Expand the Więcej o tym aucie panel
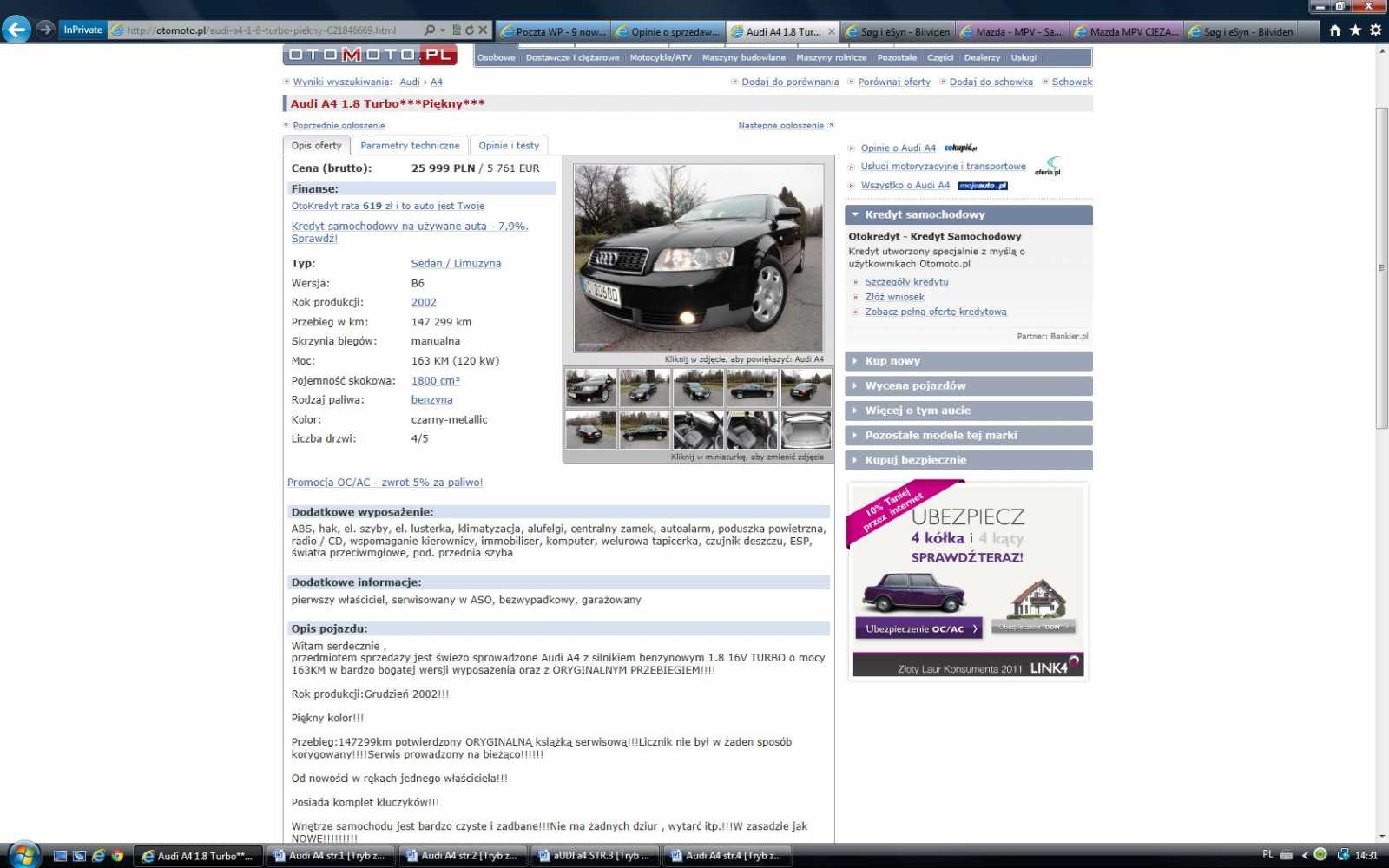This screenshot has height=868, width=1389. [x=968, y=411]
